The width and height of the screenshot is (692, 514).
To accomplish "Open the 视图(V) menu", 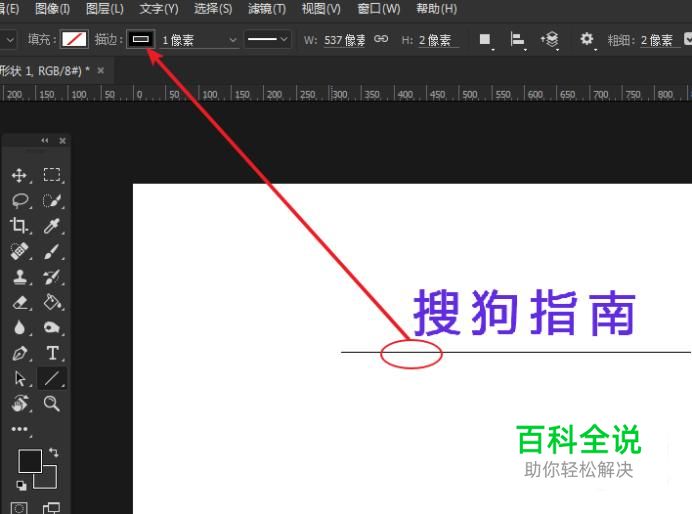I will pyautogui.click(x=321, y=9).
